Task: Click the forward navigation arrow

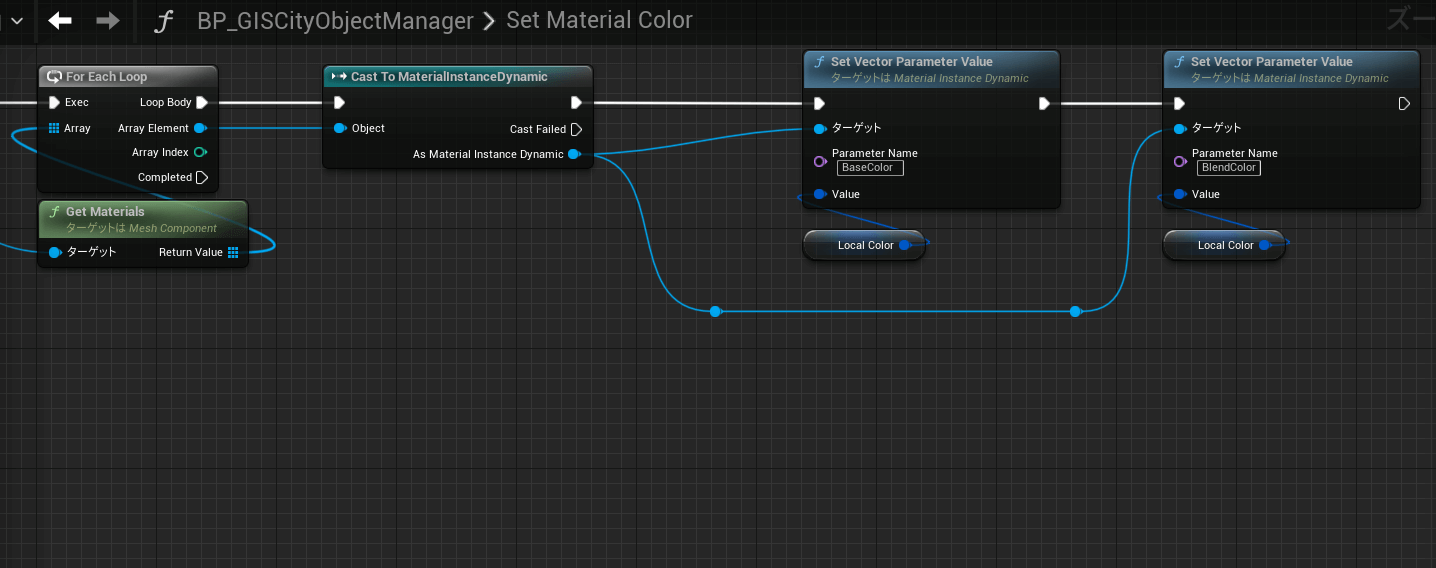Action: click(108, 21)
